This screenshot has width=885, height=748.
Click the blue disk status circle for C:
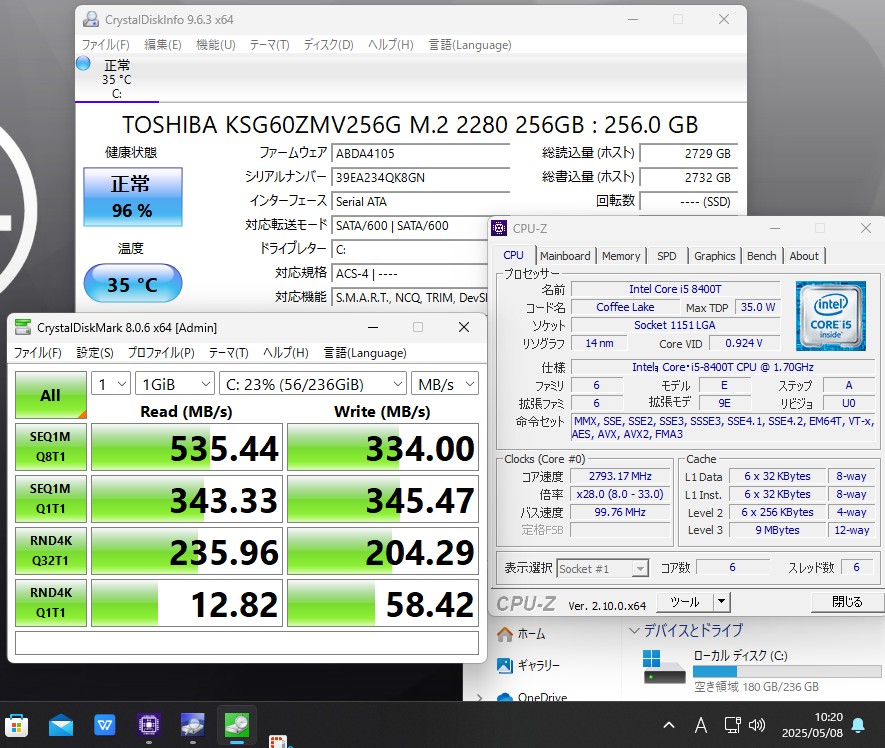(83, 64)
